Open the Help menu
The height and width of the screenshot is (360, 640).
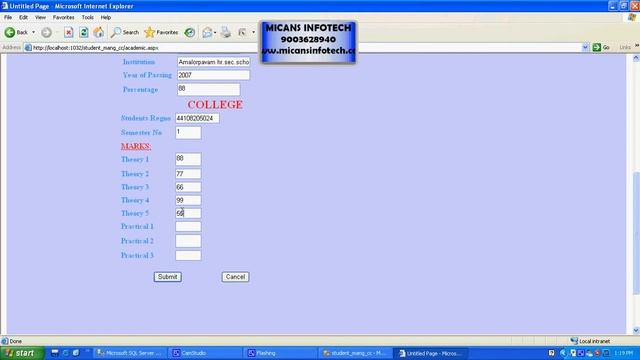pos(106,18)
